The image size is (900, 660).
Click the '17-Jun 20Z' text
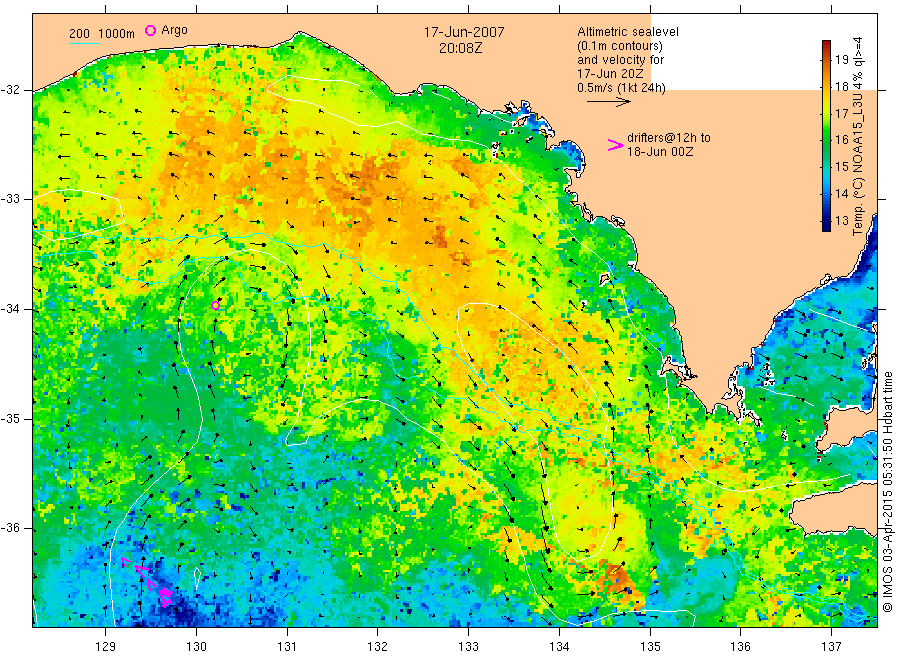[x=610, y=73]
